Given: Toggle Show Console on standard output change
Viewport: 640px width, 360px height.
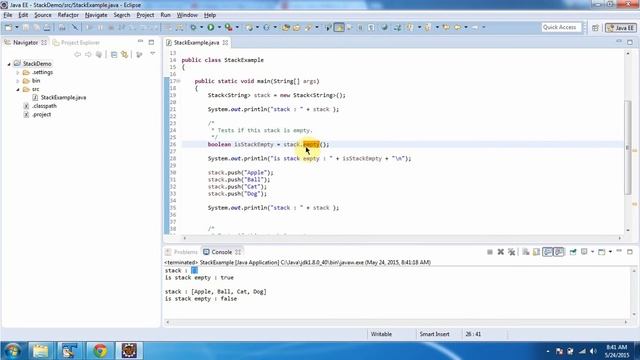Looking at the screenshot, I should [x=547, y=252].
